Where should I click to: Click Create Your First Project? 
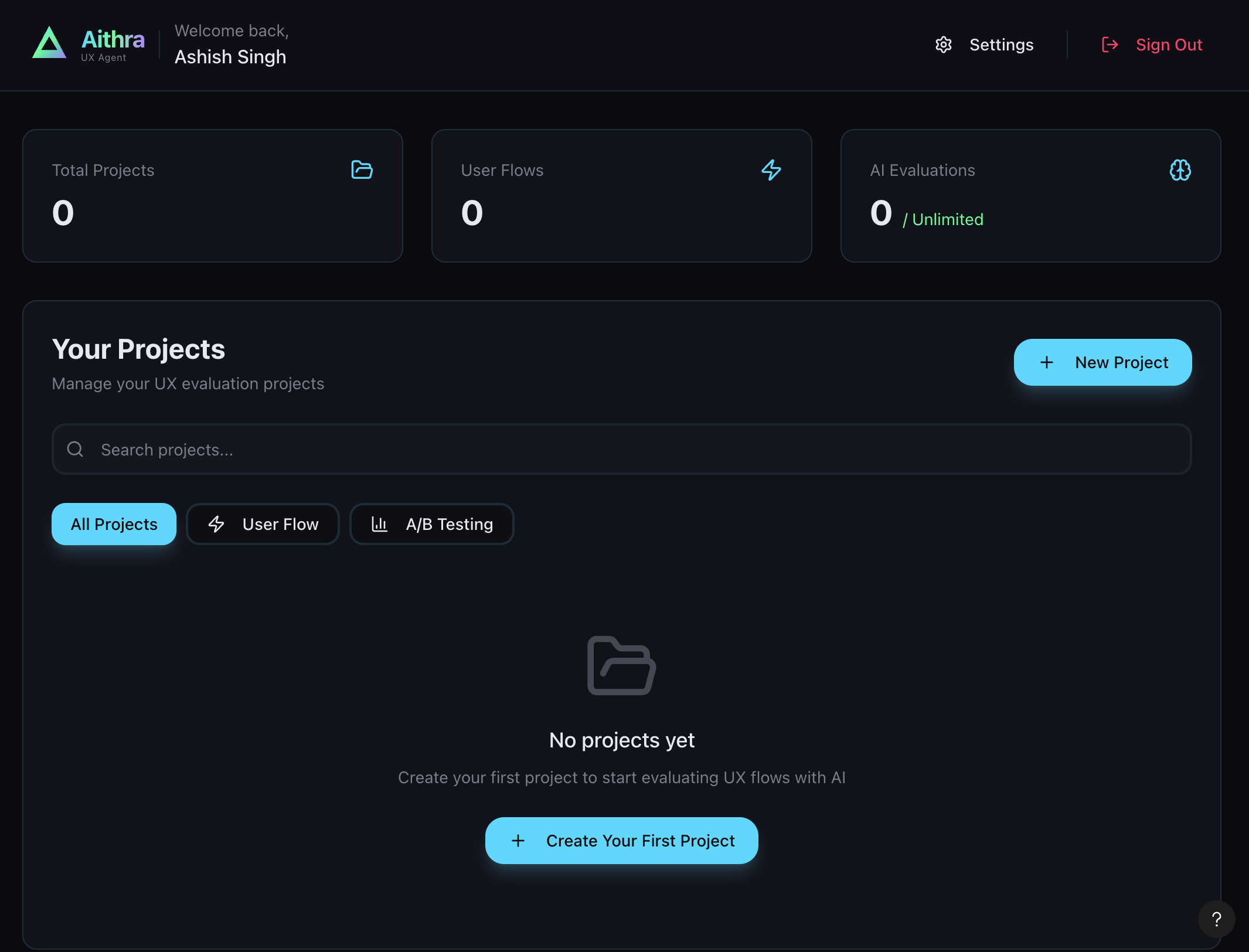click(x=621, y=841)
